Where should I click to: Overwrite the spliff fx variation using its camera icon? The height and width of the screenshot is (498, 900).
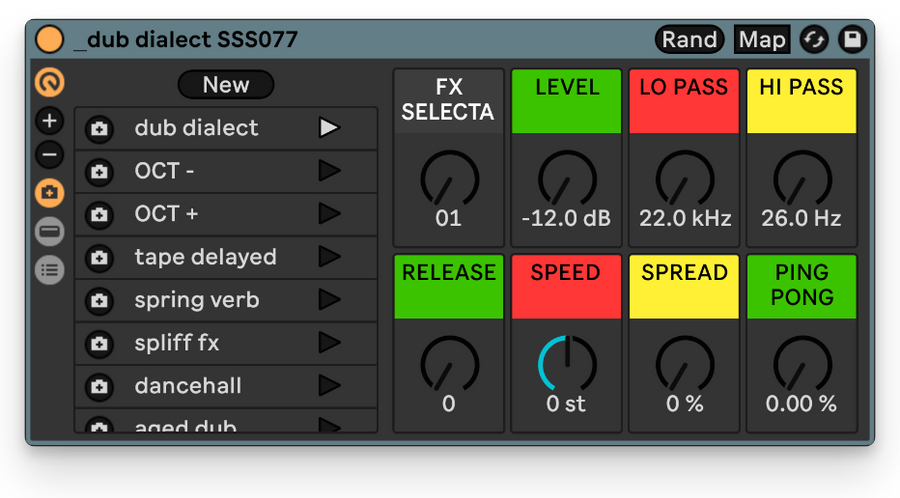(x=99, y=343)
